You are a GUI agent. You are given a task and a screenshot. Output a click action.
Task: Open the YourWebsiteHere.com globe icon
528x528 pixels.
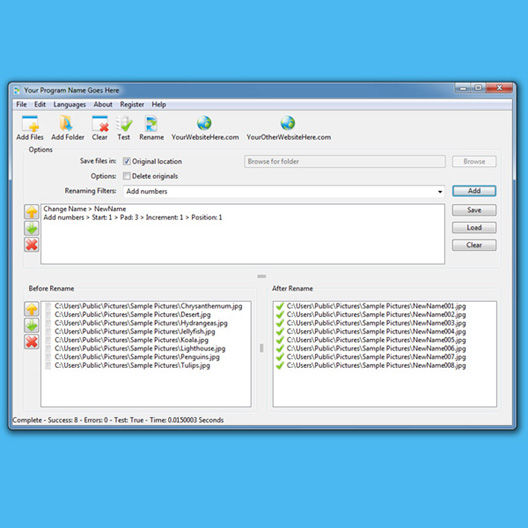[204, 123]
